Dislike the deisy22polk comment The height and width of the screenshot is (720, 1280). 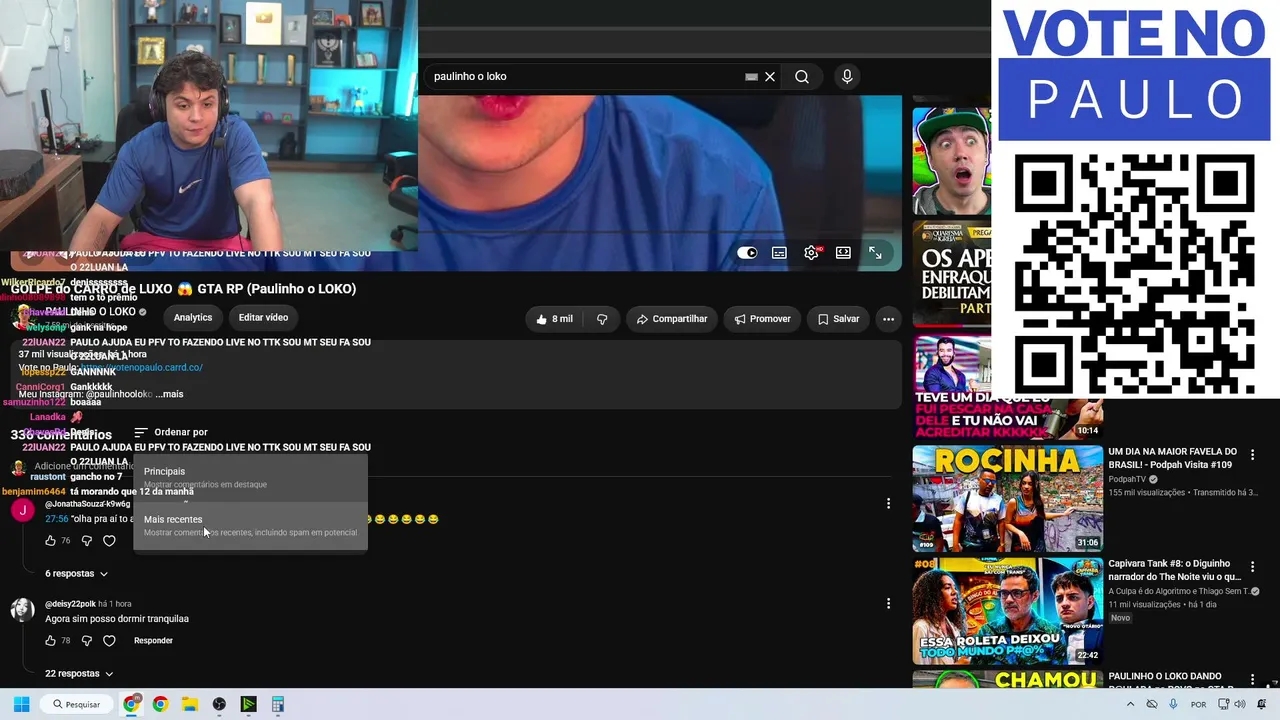[86, 641]
